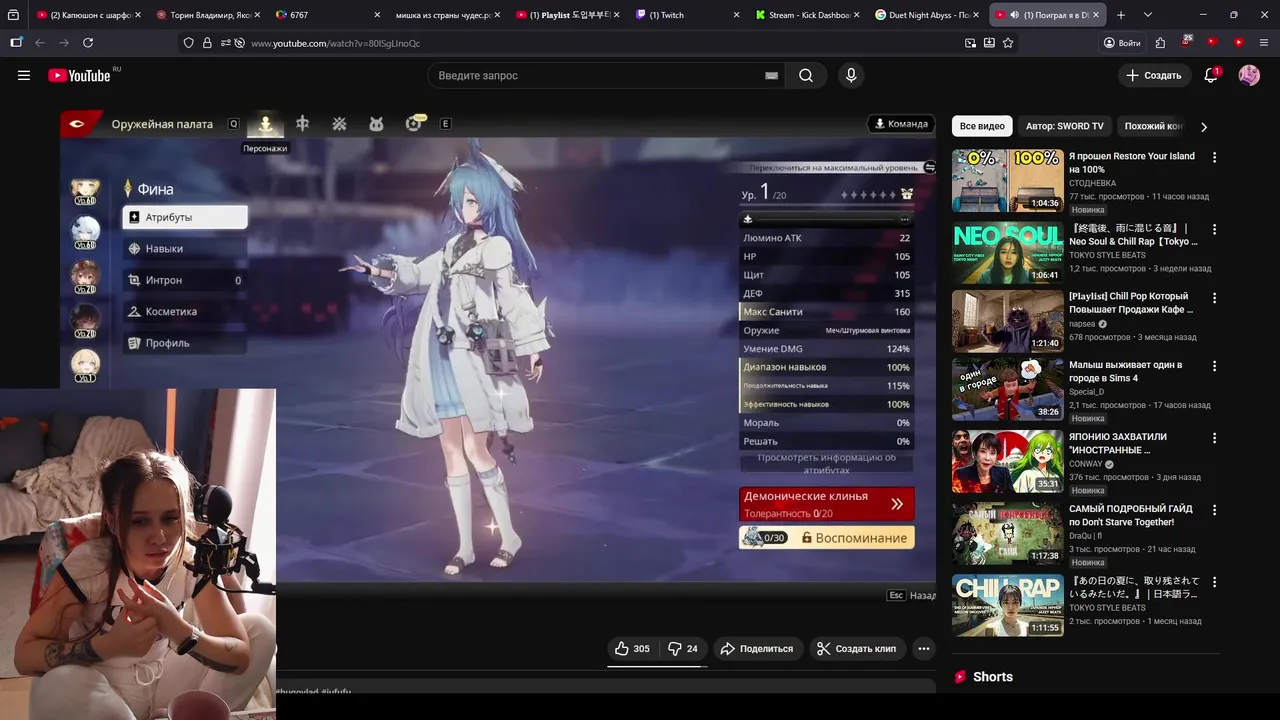Click the gift icon beside level stars

click(x=907, y=194)
